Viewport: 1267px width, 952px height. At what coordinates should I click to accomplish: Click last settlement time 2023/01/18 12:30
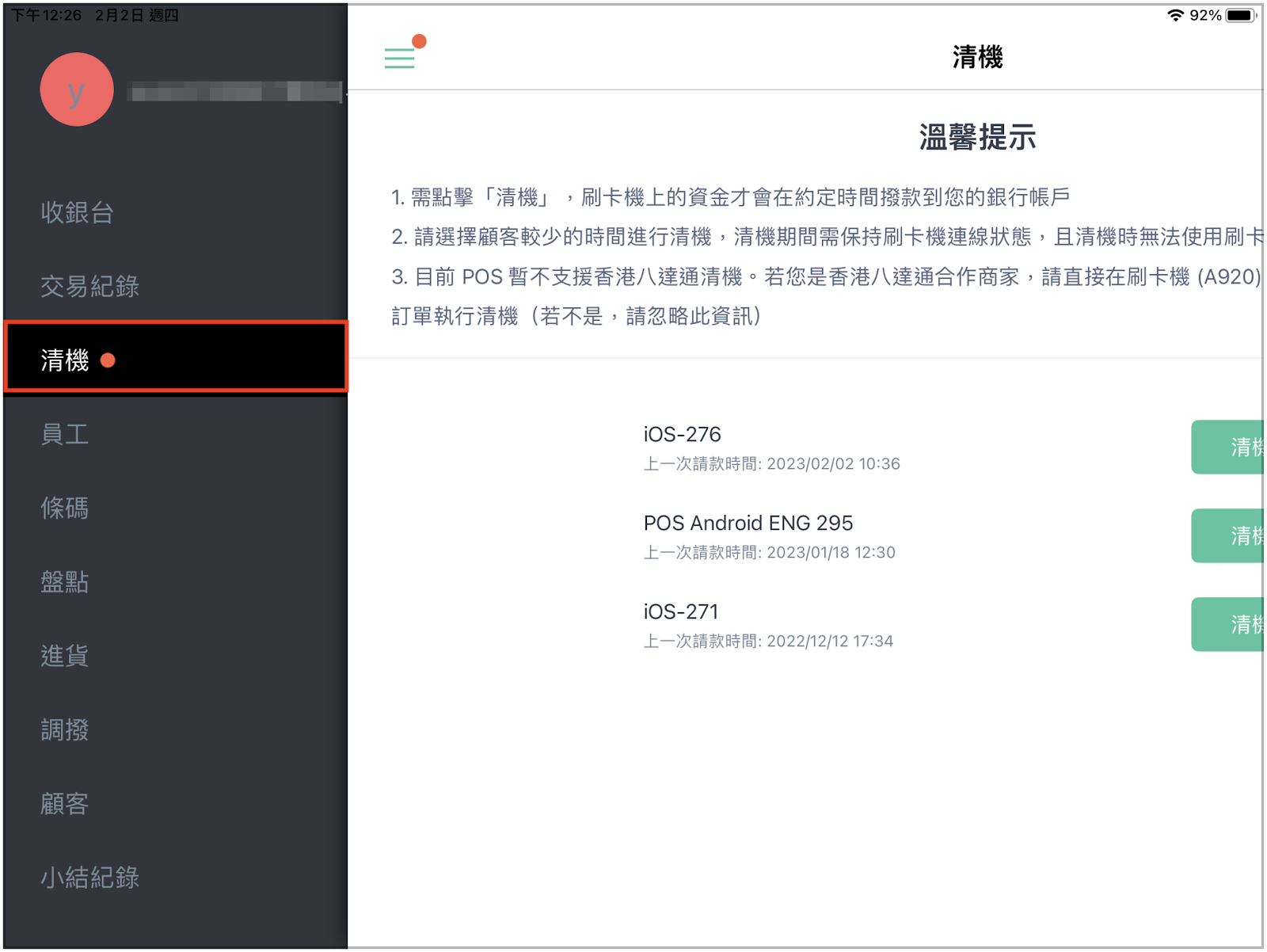(x=769, y=553)
